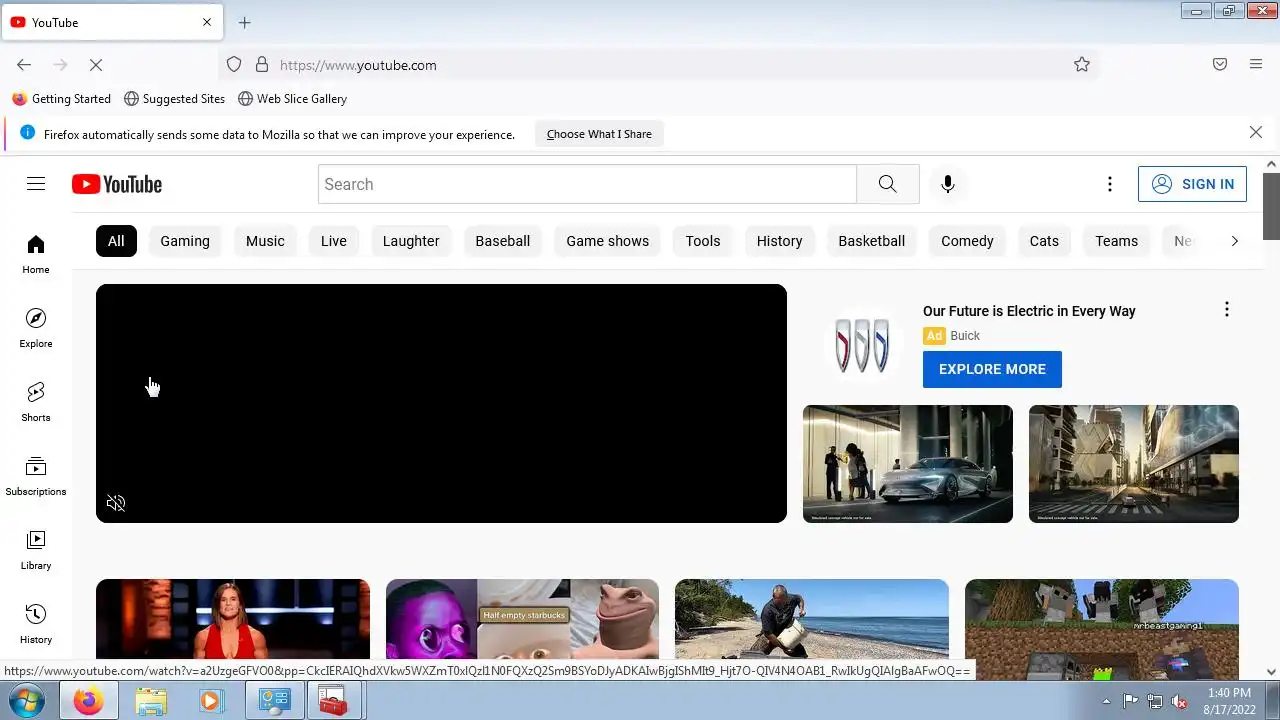
Task: Select the Music filter chip
Action: 265,241
